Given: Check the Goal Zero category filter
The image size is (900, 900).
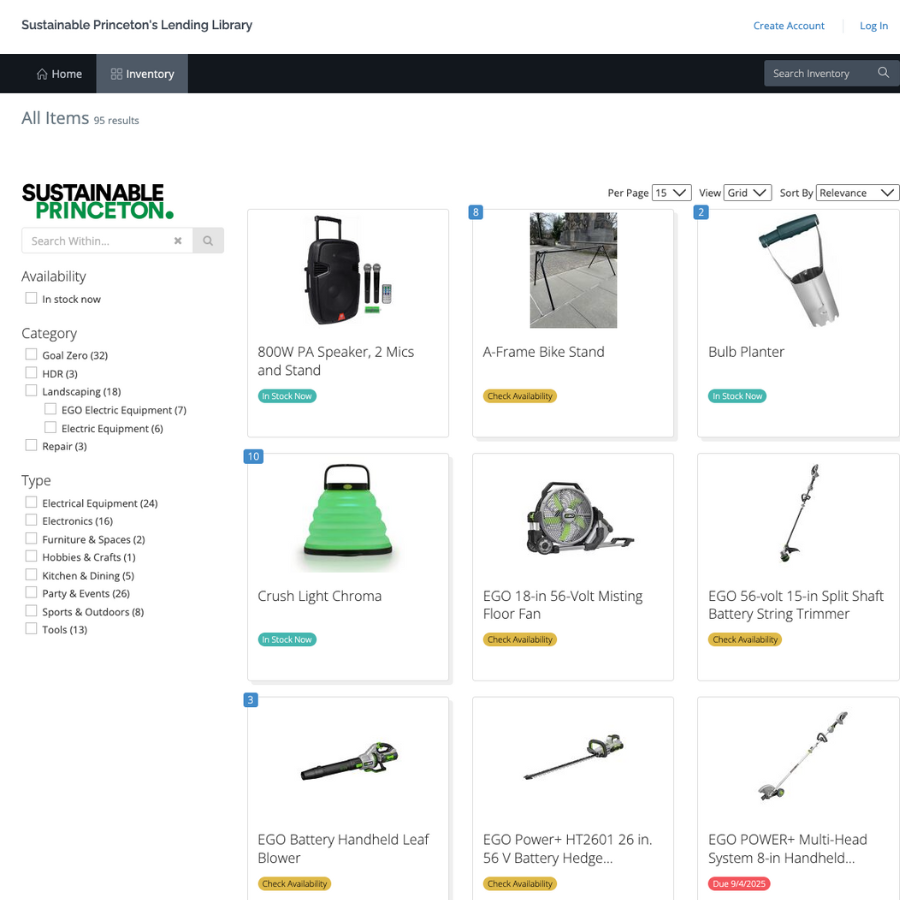Looking at the screenshot, I should click(x=32, y=355).
